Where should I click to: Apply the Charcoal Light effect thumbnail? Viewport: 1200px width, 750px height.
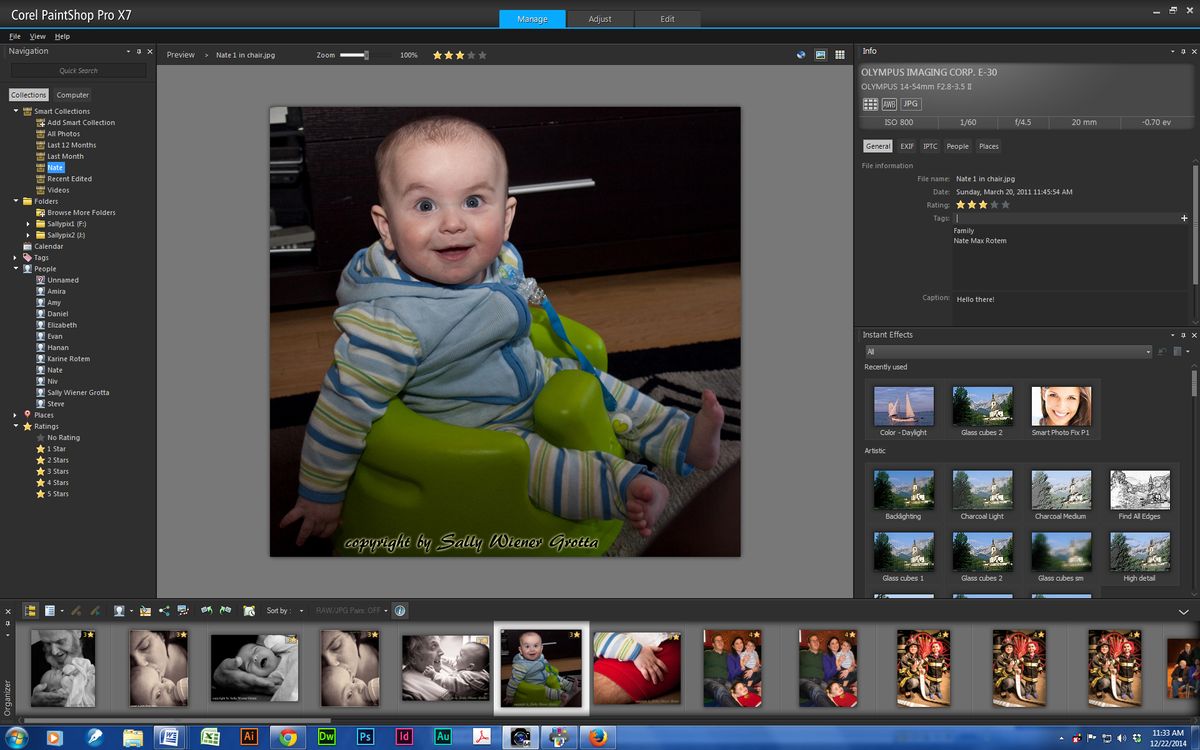click(982, 490)
